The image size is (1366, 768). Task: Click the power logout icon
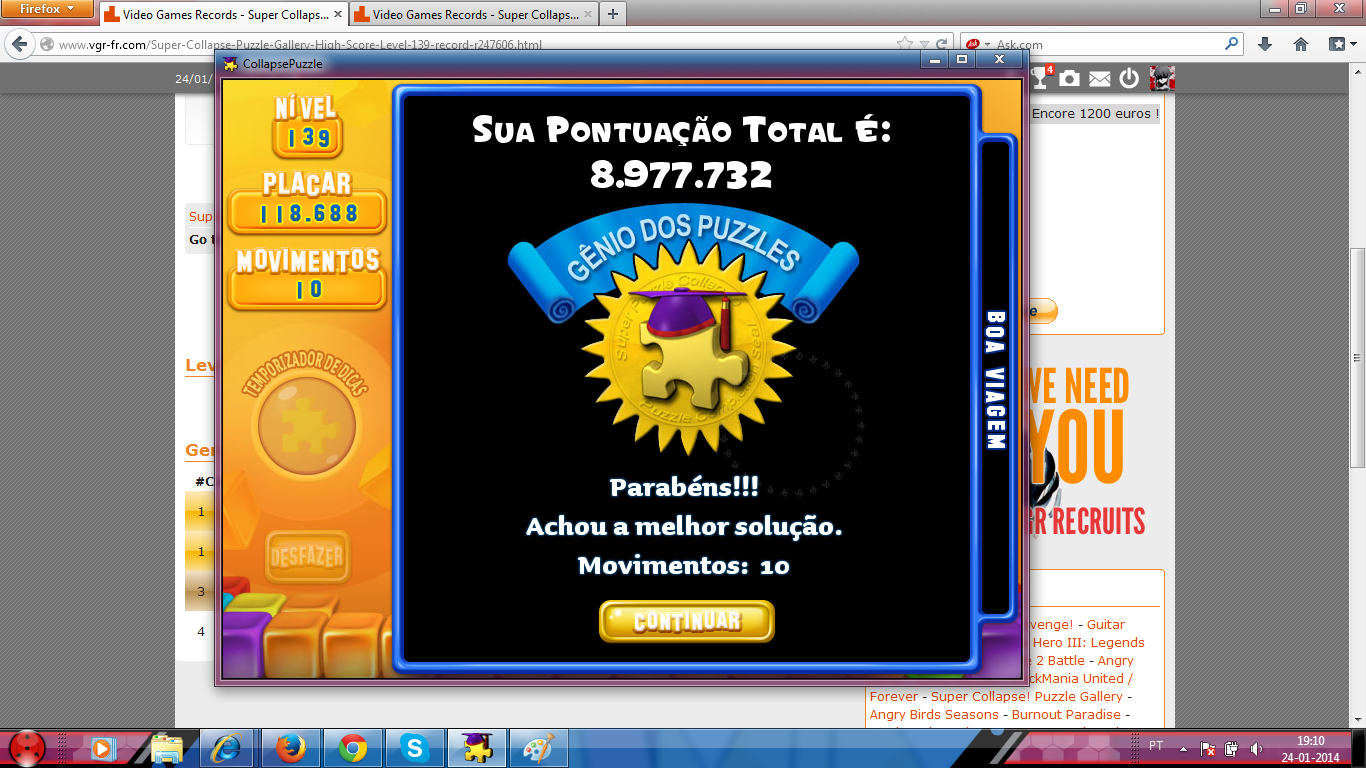pyautogui.click(x=1129, y=78)
